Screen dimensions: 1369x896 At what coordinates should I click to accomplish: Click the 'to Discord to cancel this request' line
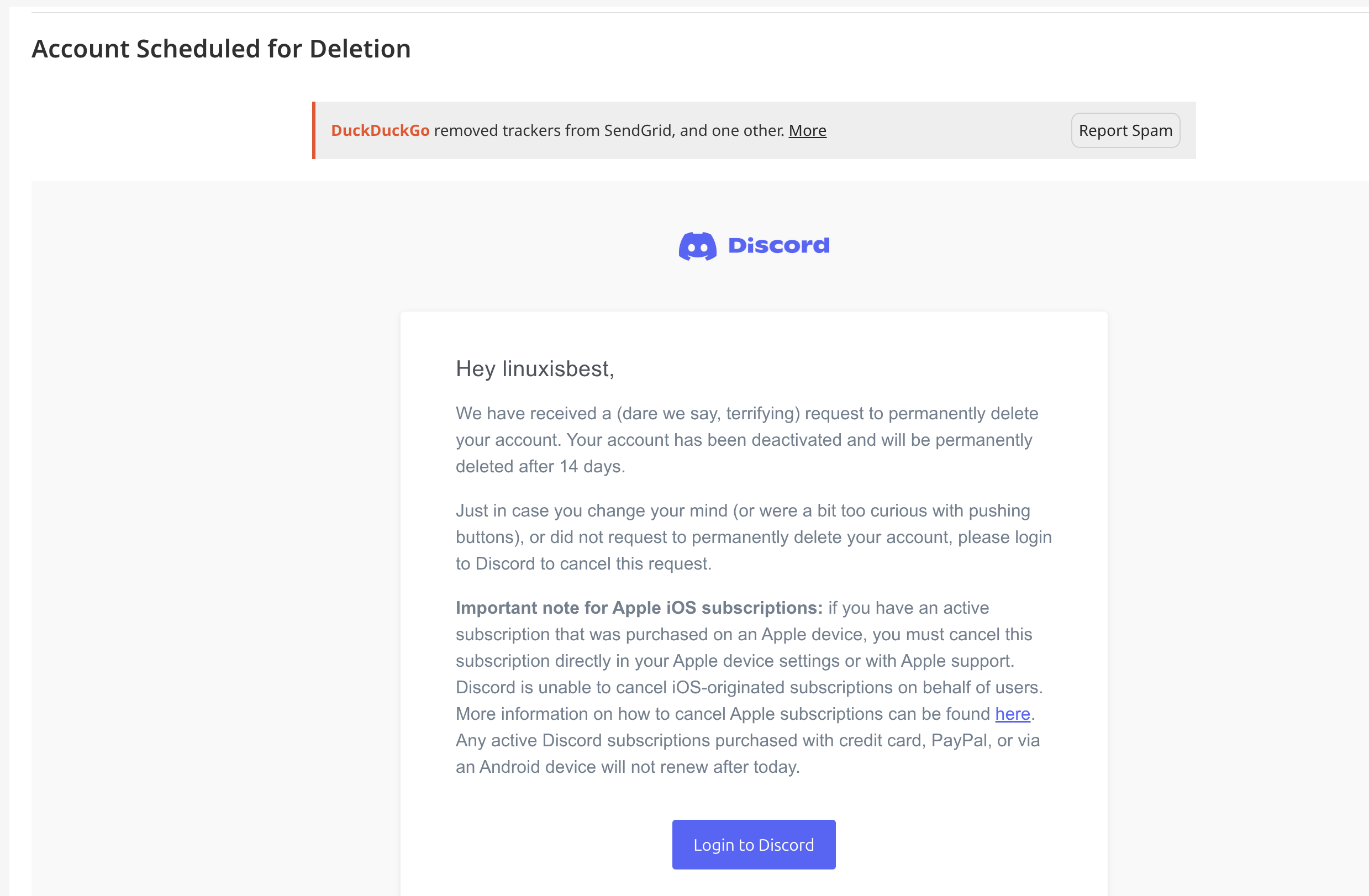pos(583,563)
